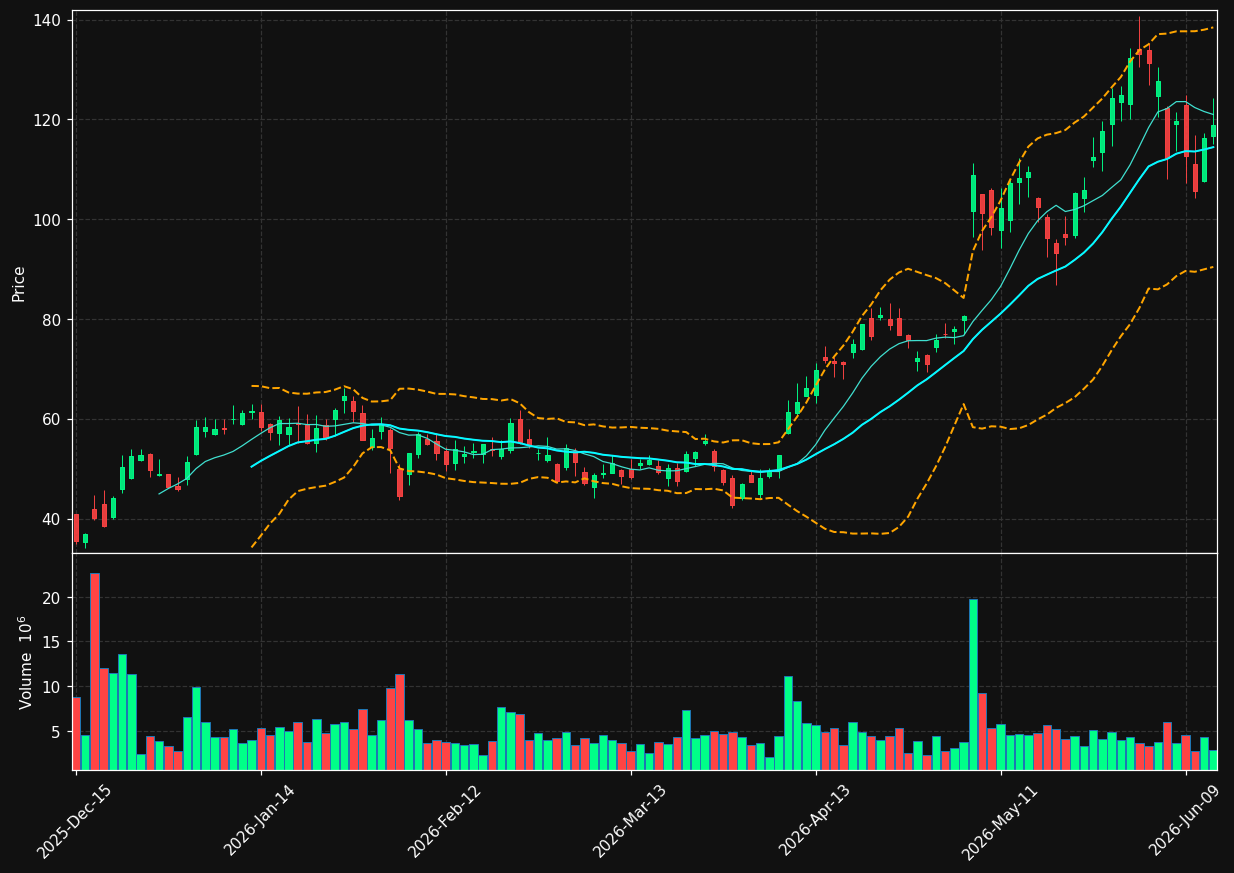Click the 15 volume axis tick label
The height and width of the screenshot is (873, 1234).
click(51, 642)
